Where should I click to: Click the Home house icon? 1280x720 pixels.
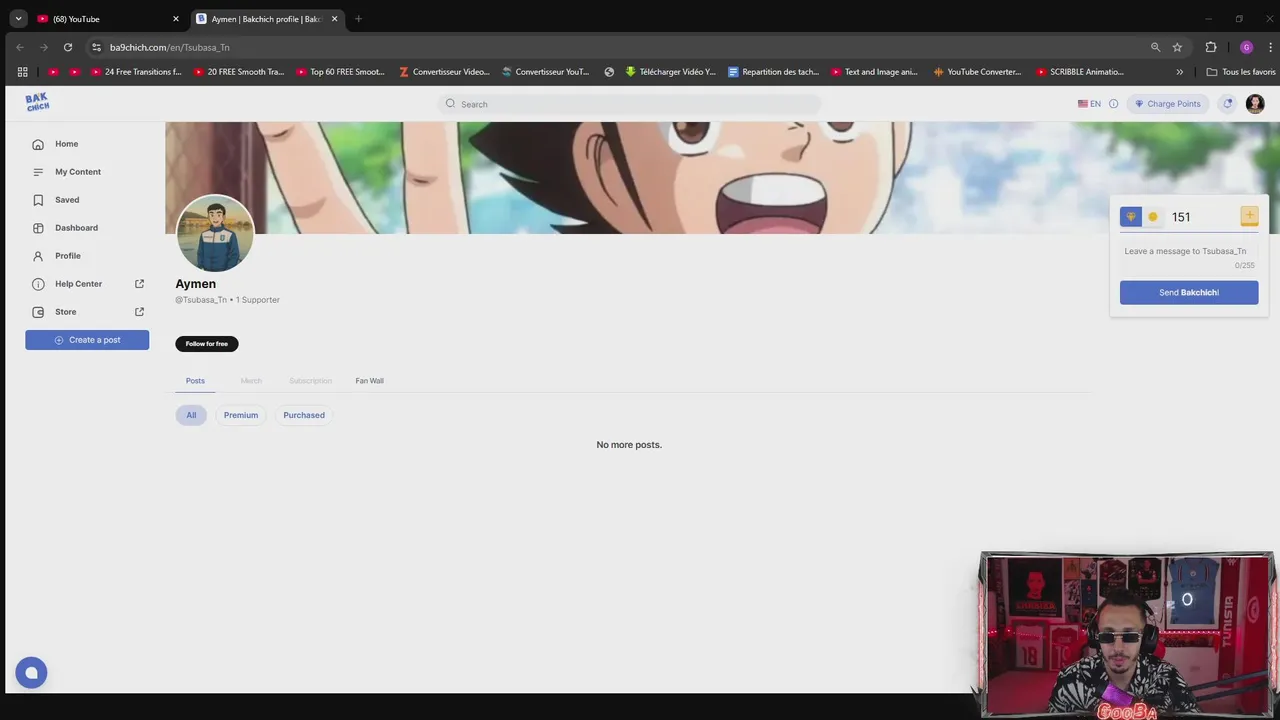click(x=38, y=144)
